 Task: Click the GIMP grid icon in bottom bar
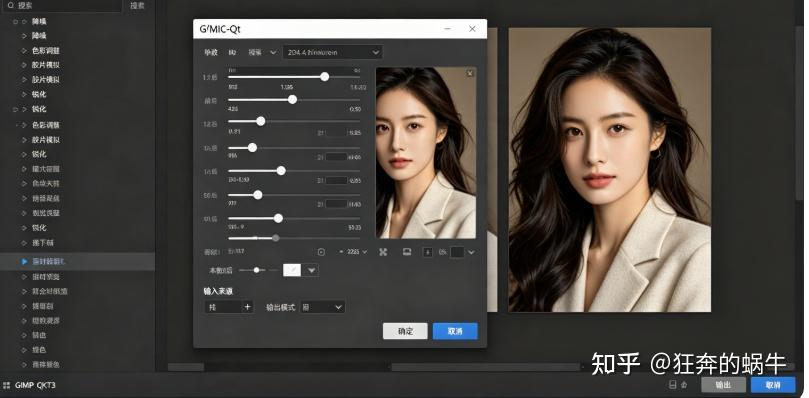coord(7,385)
